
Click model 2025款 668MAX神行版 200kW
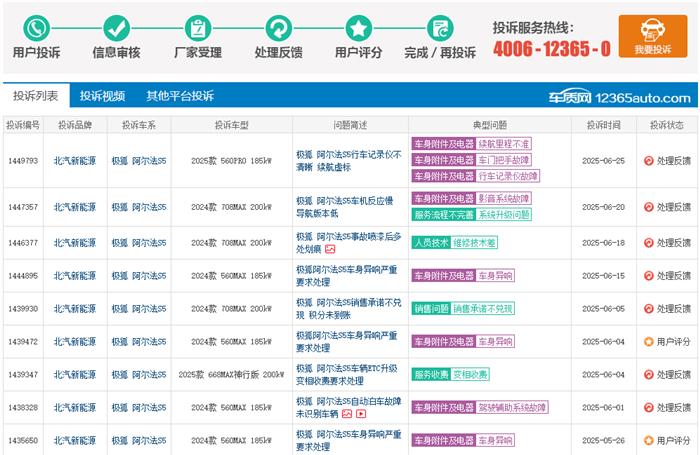click(x=231, y=375)
